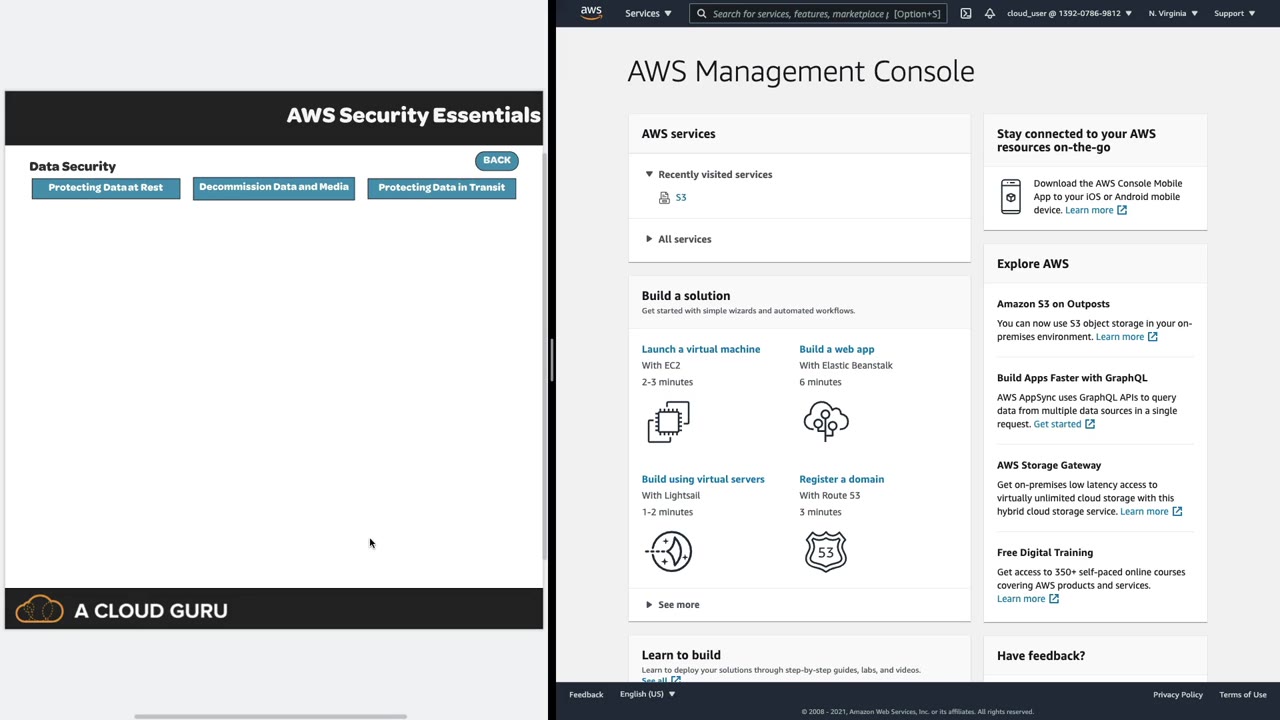Click the AWS logo home icon
Viewport: 1280px width, 720px height.
tap(591, 13)
